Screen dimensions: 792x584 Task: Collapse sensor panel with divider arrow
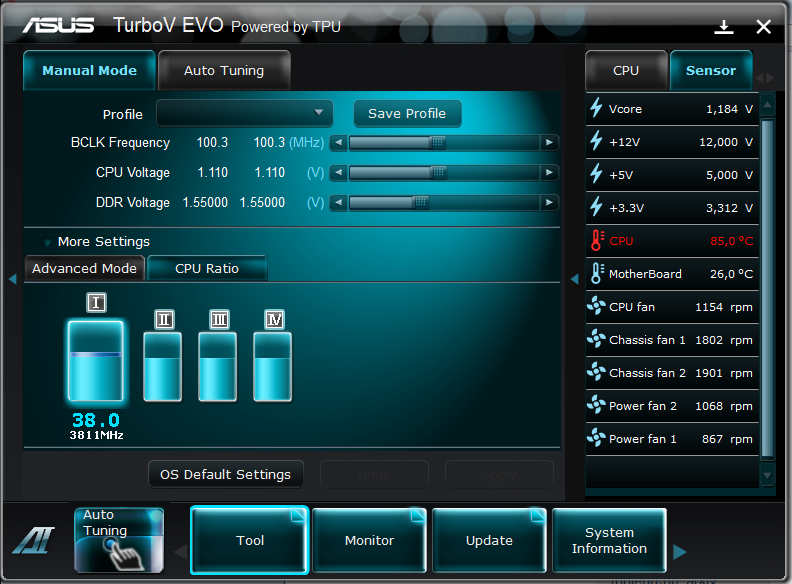574,279
